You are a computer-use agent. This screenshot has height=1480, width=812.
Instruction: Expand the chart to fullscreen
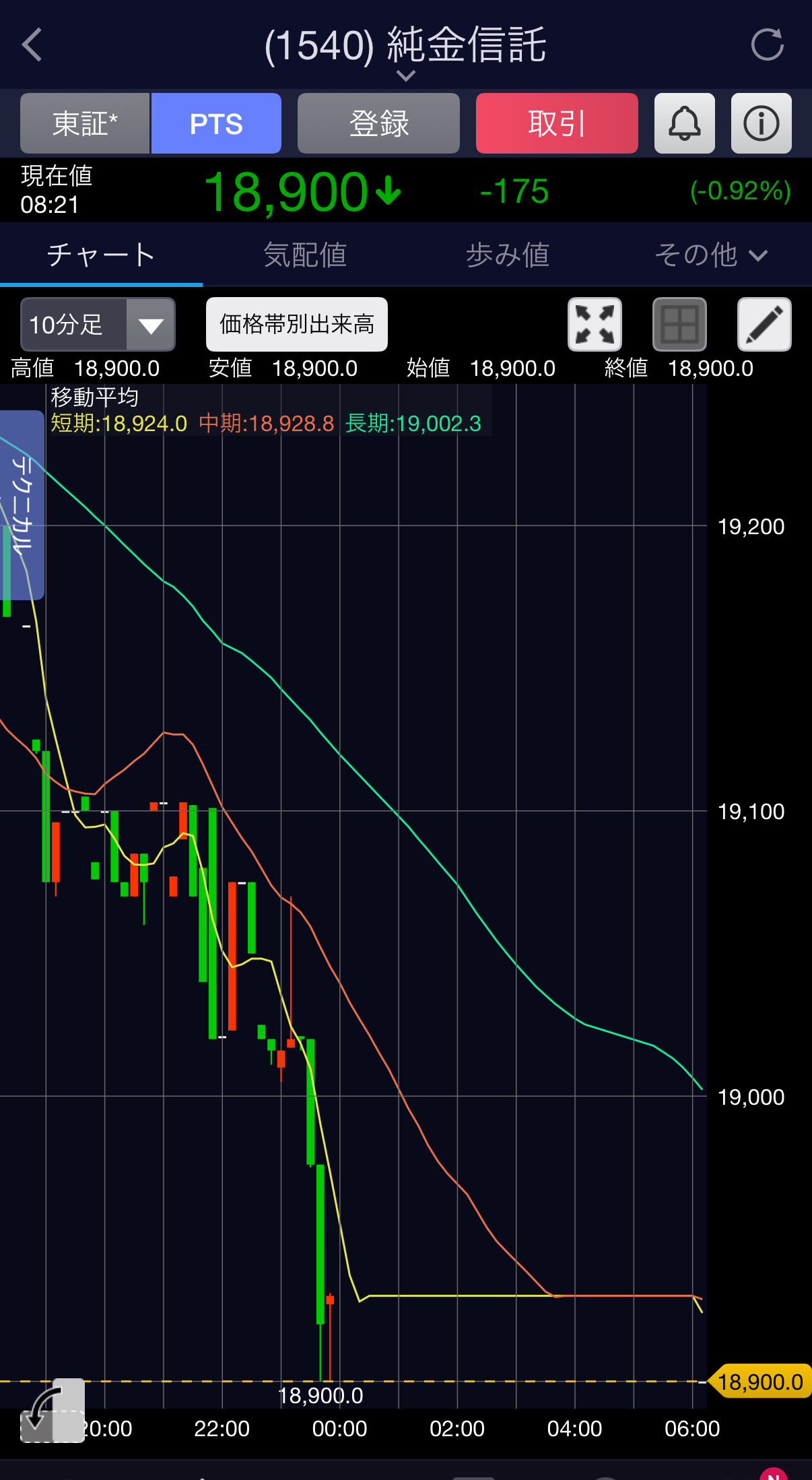tap(595, 324)
